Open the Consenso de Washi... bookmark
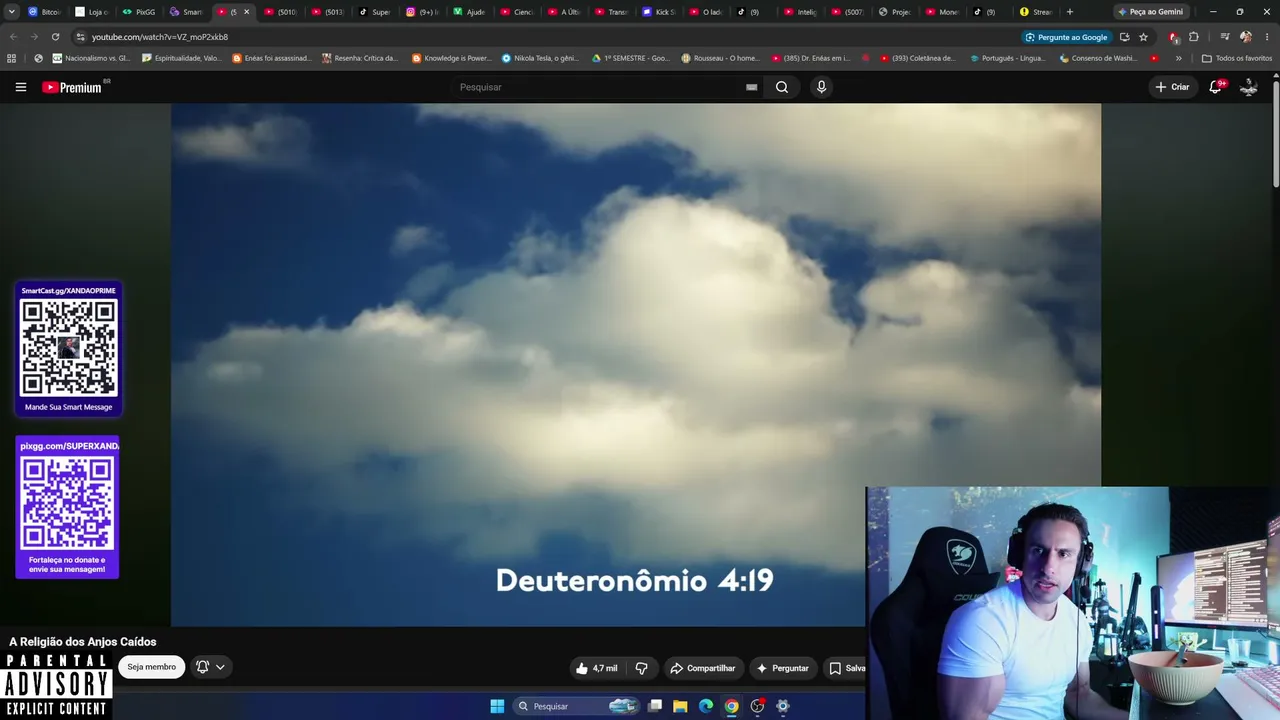The image size is (1280, 720). click(x=1098, y=58)
